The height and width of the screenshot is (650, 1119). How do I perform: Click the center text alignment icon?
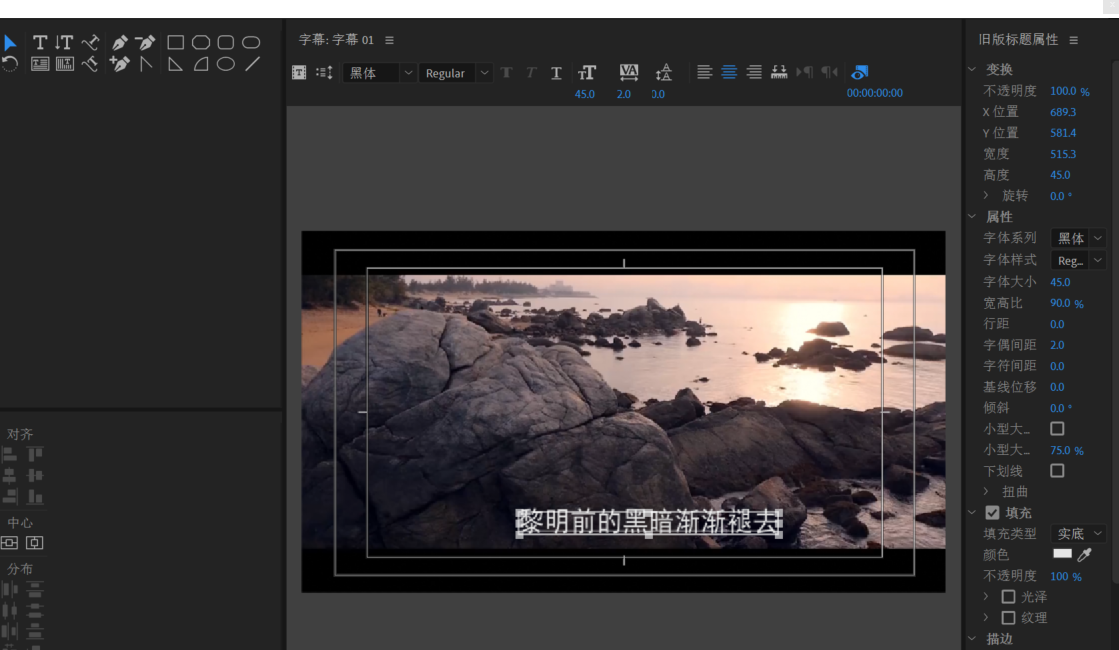pyautogui.click(x=729, y=72)
